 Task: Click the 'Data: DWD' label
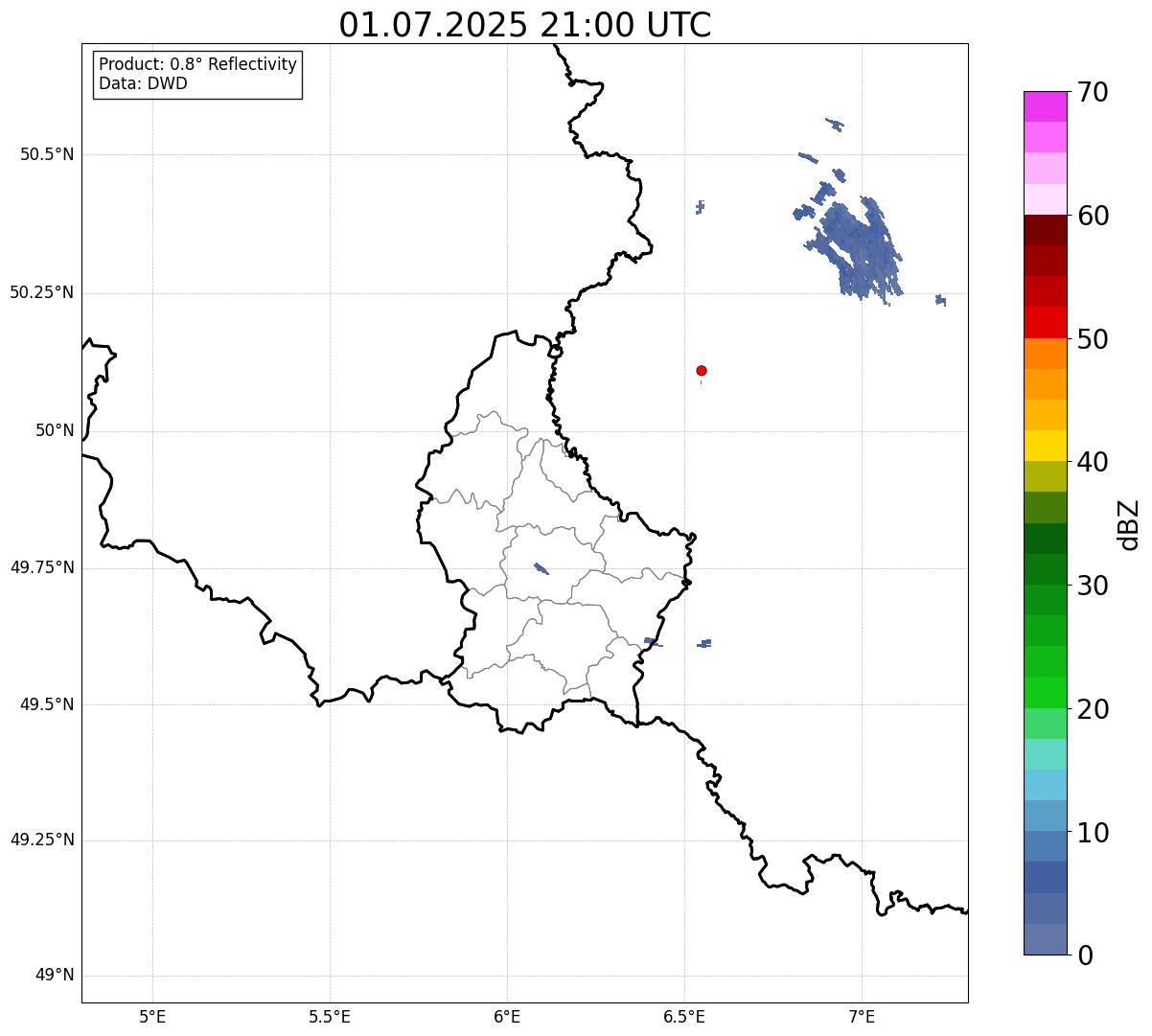click(x=144, y=83)
